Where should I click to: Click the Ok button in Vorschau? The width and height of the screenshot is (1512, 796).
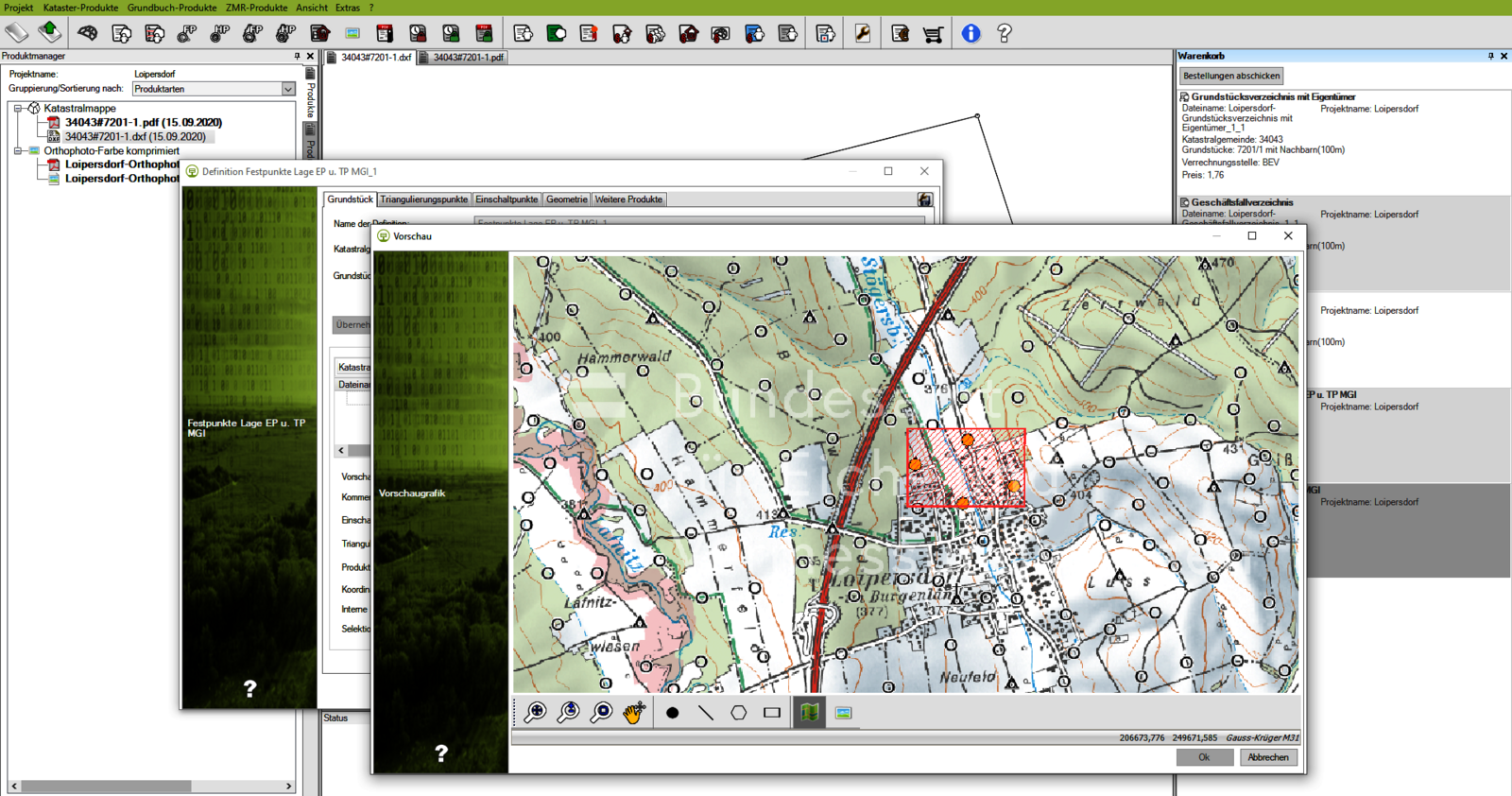[1204, 757]
